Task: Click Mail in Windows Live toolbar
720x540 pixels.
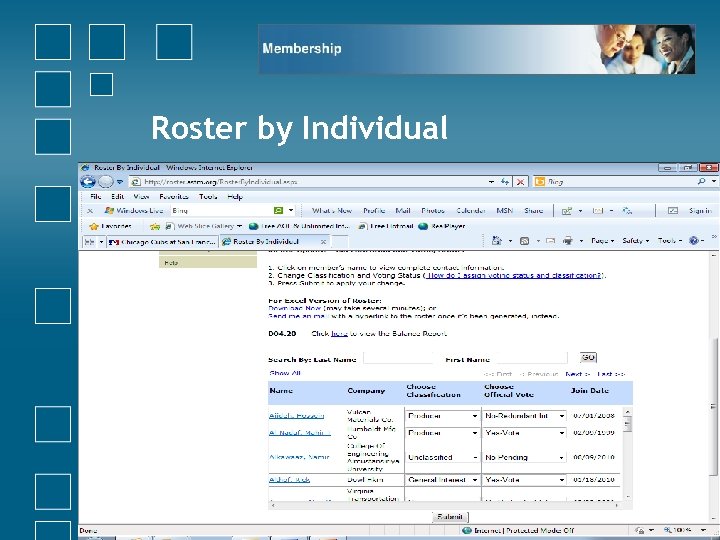Action: coord(403,211)
